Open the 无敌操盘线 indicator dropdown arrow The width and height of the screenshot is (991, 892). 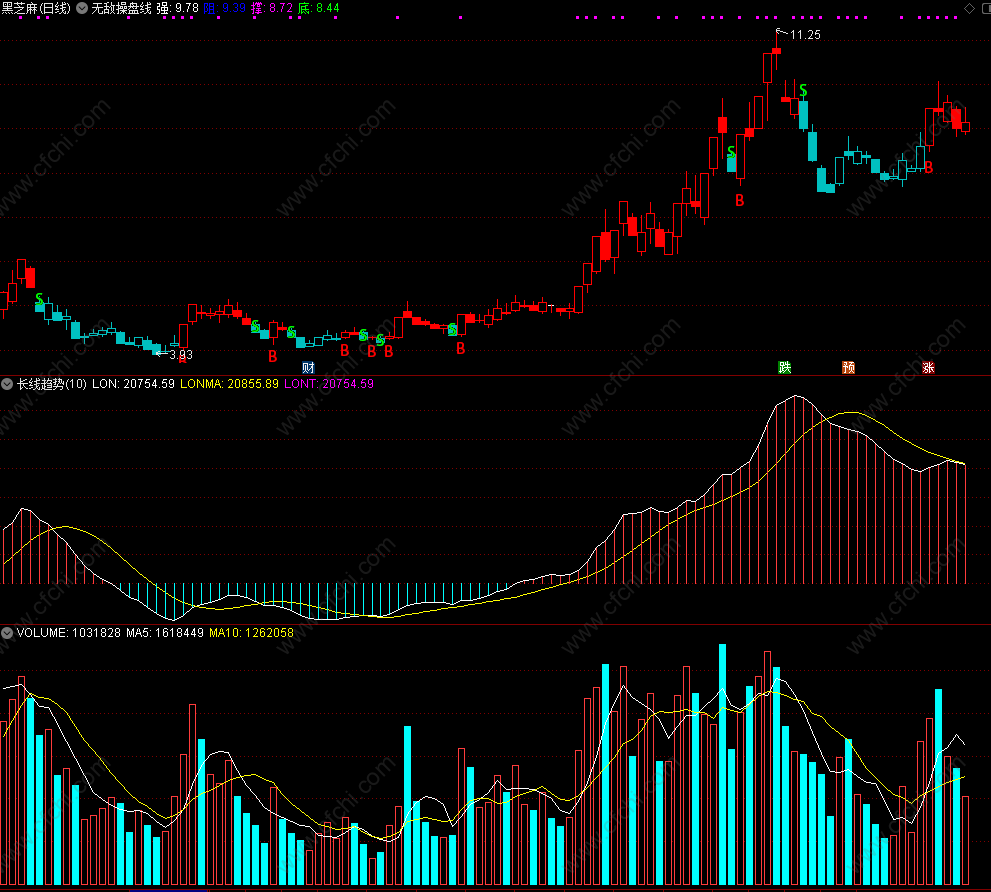(82, 8)
